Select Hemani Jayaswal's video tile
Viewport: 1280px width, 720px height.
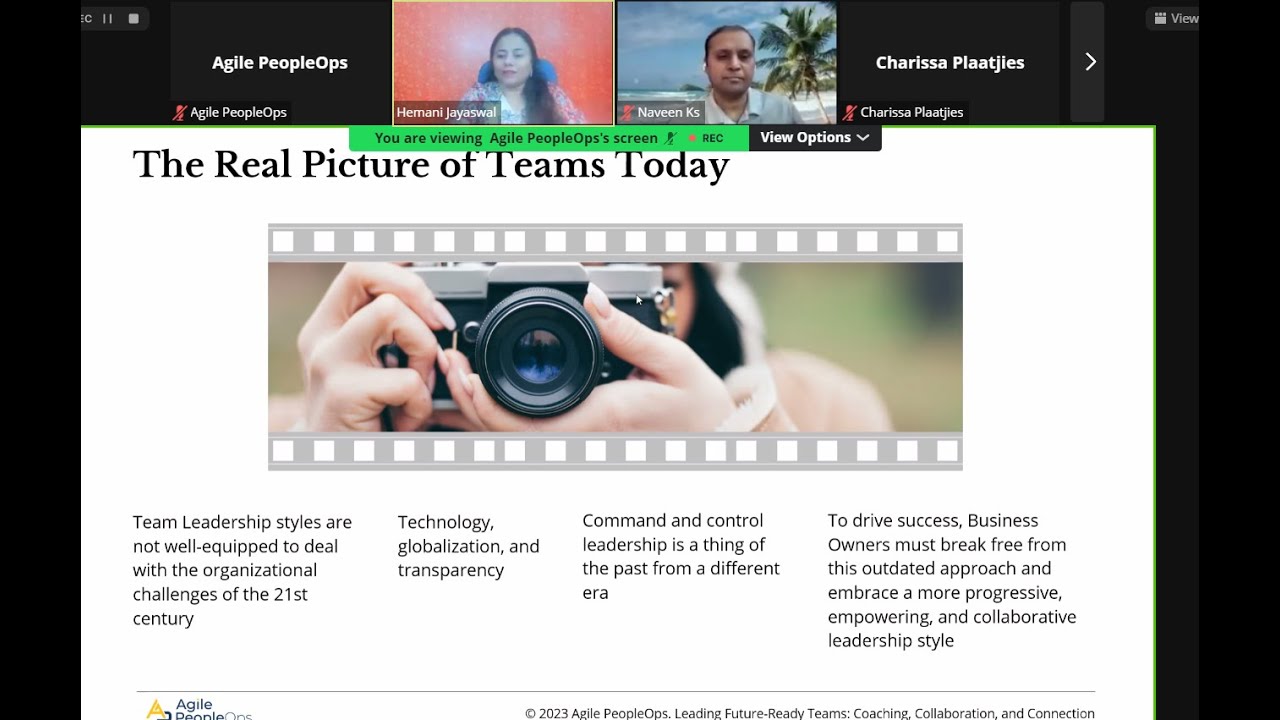[503, 62]
